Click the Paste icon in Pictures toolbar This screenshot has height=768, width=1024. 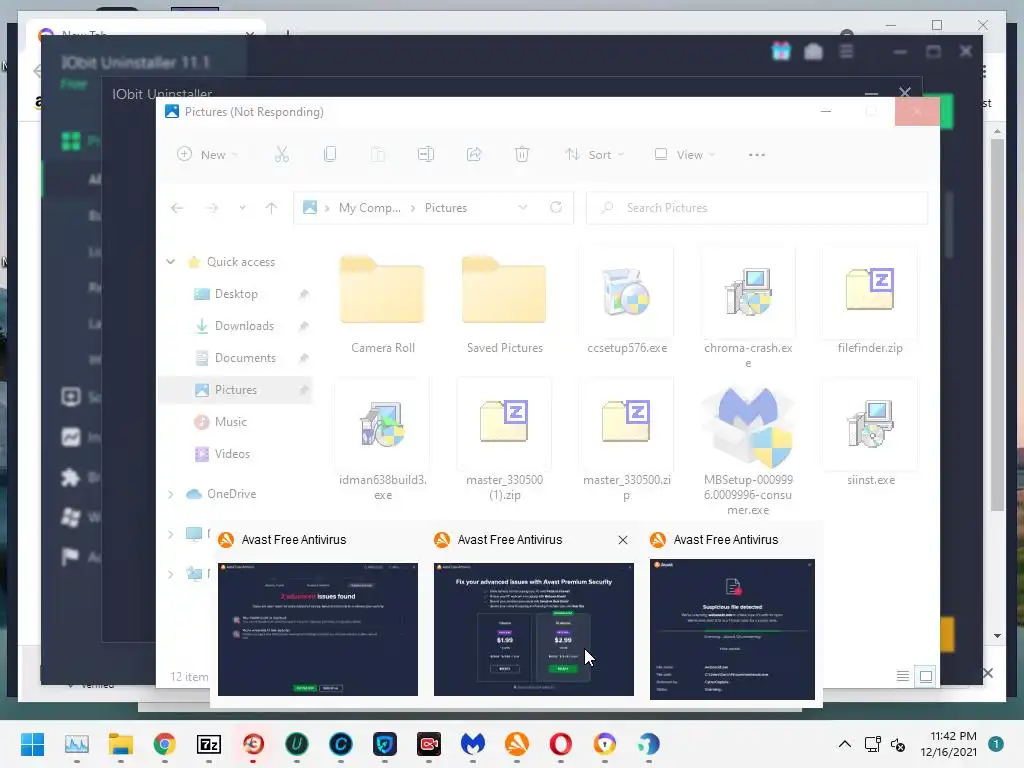[x=378, y=155]
